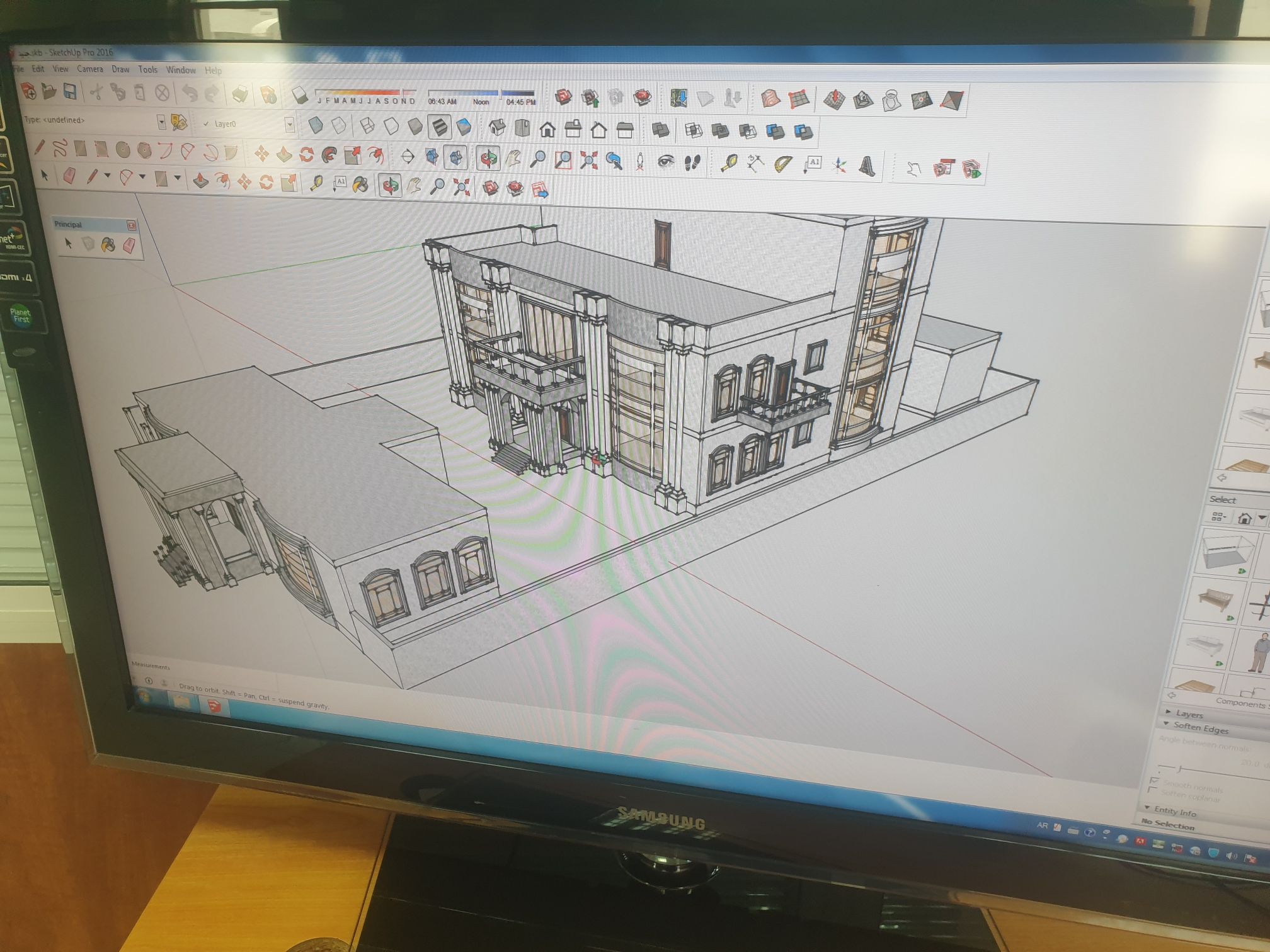Select the Protractor tool
Image resolution: width=1270 pixels, height=952 pixels.
point(782,164)
